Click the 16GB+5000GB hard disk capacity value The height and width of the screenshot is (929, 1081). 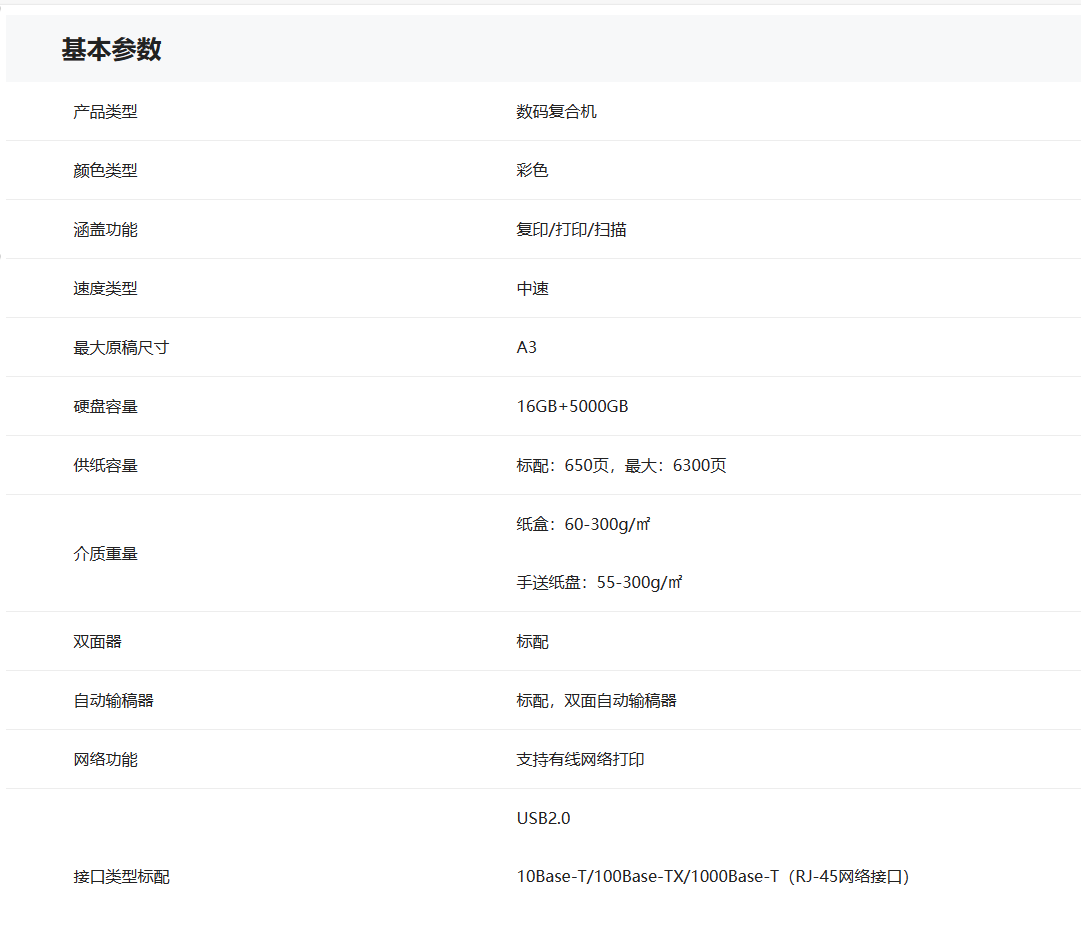[572, 407]
